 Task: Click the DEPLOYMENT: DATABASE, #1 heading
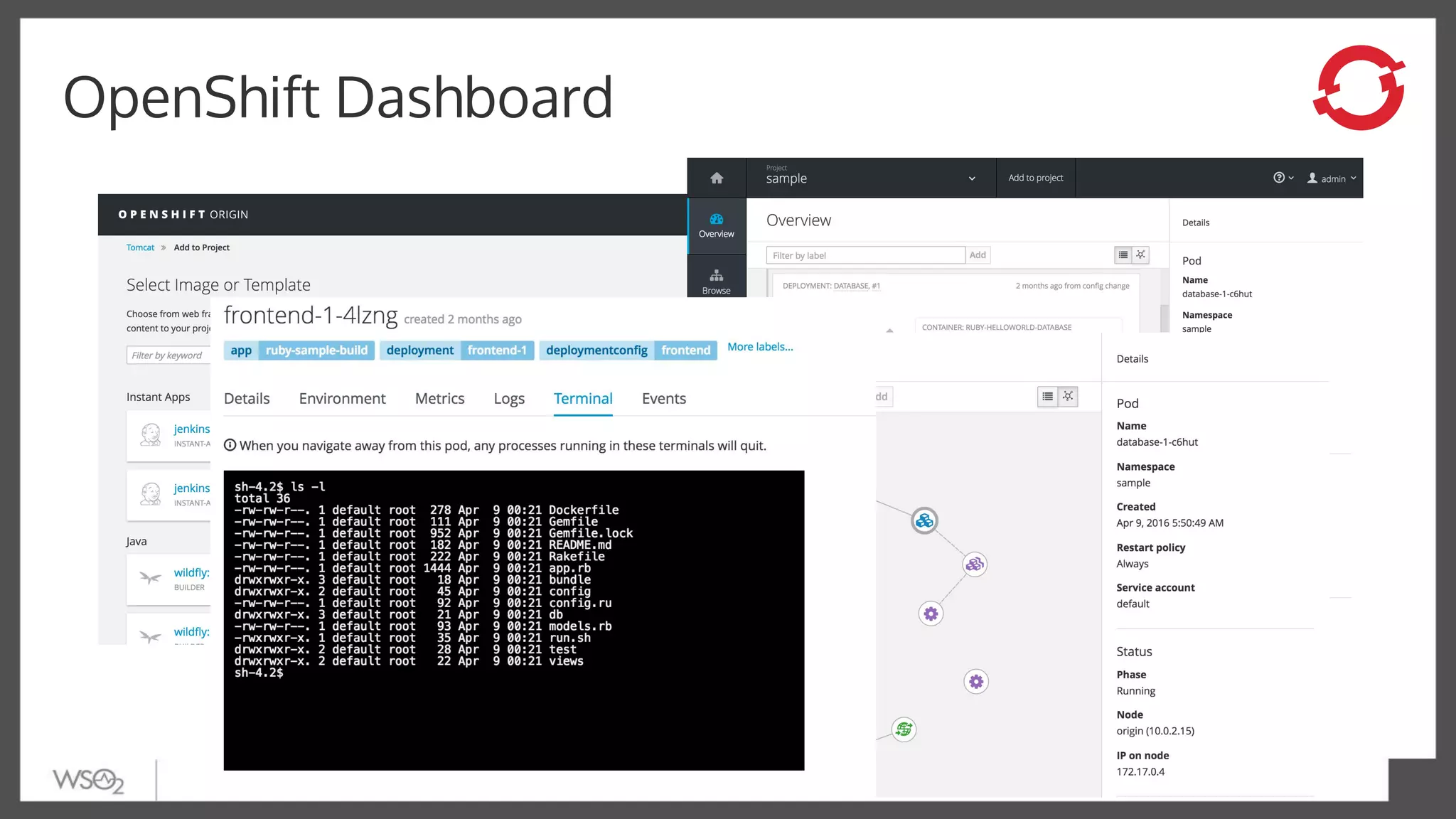(x=831, y=286)
